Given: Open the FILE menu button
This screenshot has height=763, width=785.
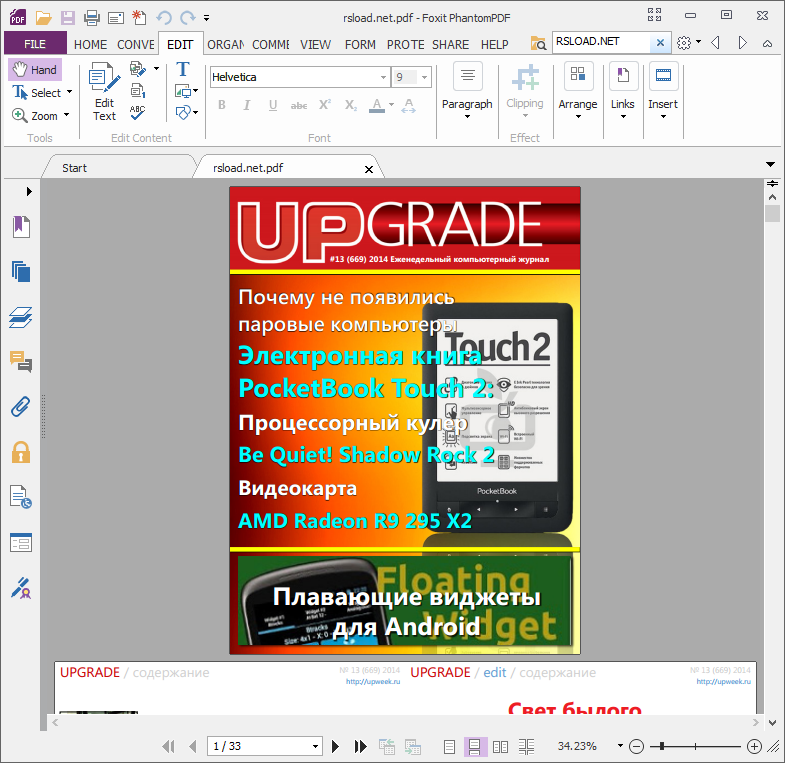Looking at the screenshot, I should [x=35, y=44].
